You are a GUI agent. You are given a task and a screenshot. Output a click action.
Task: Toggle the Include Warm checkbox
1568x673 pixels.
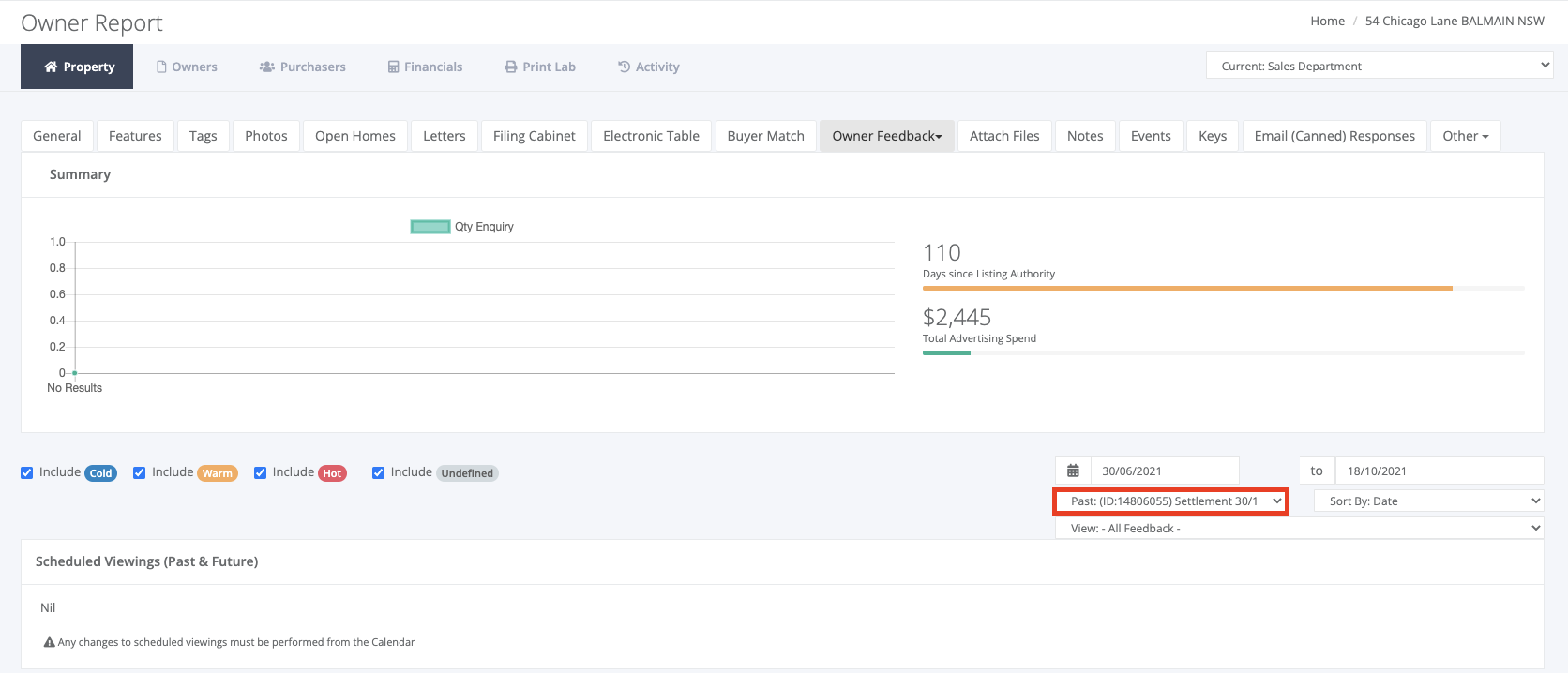point(140,472)
